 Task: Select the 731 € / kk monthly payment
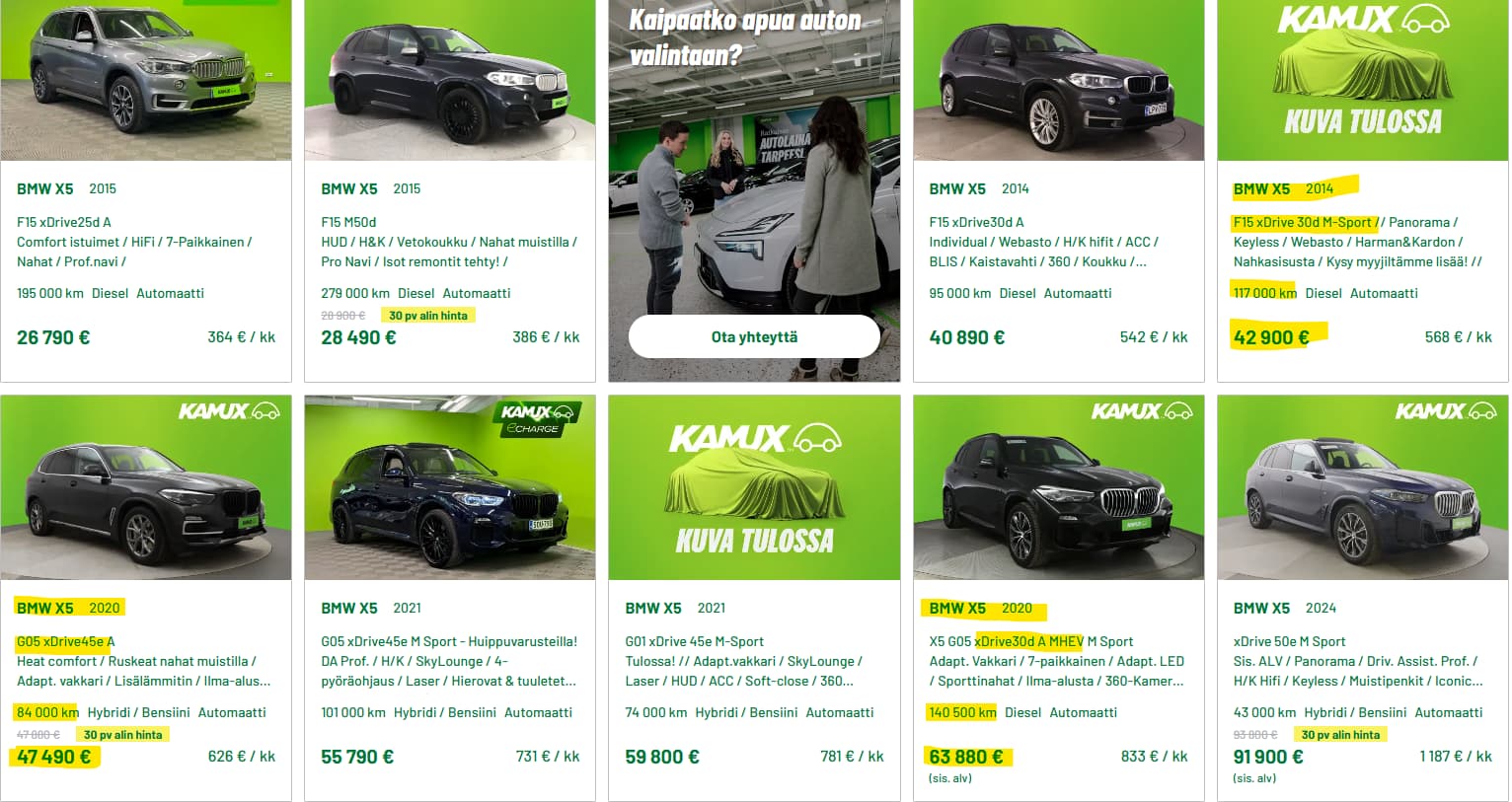point(548,757)
